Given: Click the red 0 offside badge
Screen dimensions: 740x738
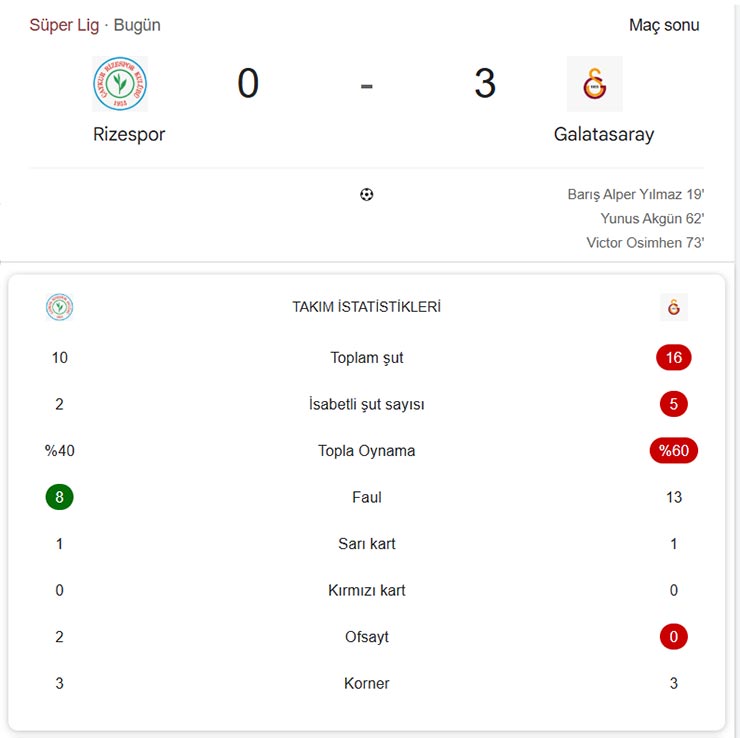Looking at the screenshot, I should tap(673, 637).
